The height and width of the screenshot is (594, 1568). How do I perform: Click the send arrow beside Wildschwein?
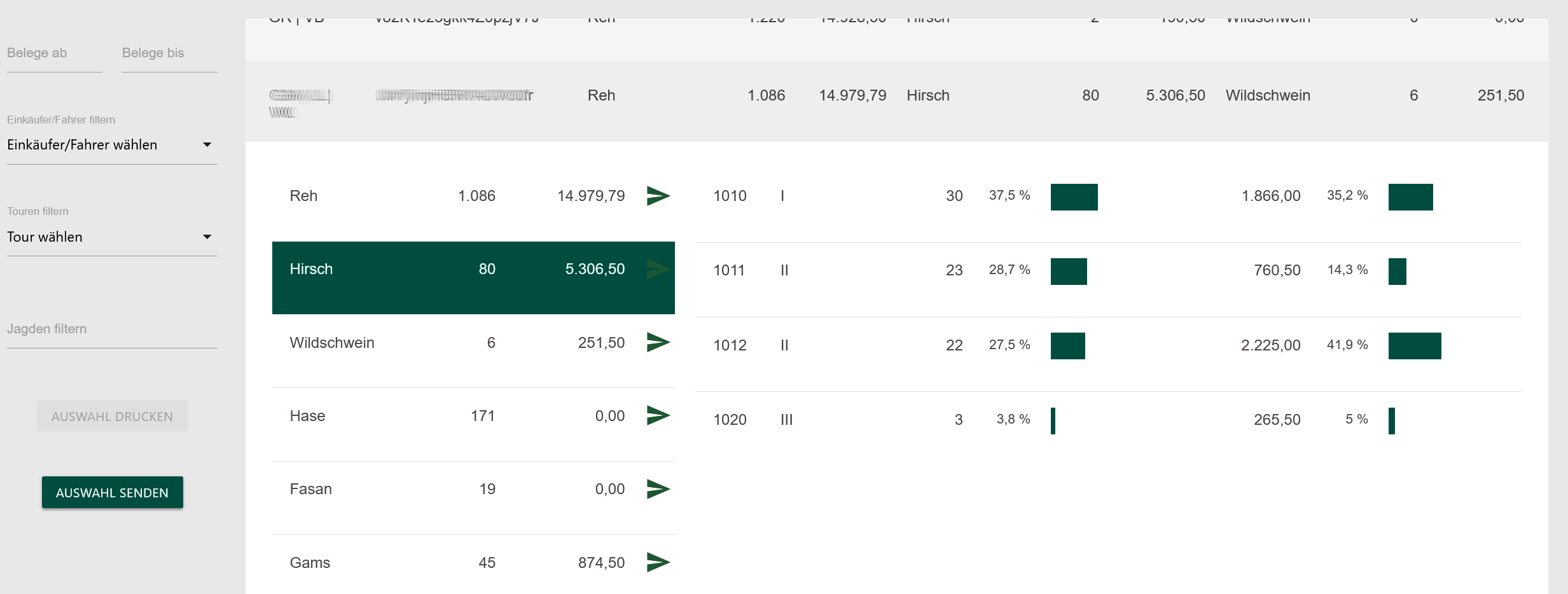coord(658,343)
